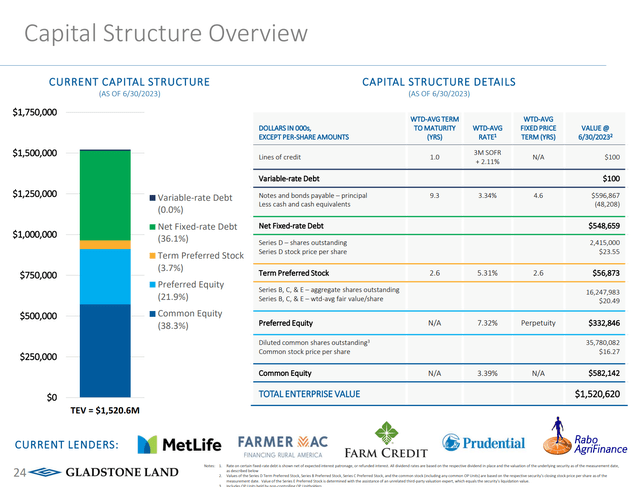Click the 'Net Fixed-rate Debt' table row label

291,226
